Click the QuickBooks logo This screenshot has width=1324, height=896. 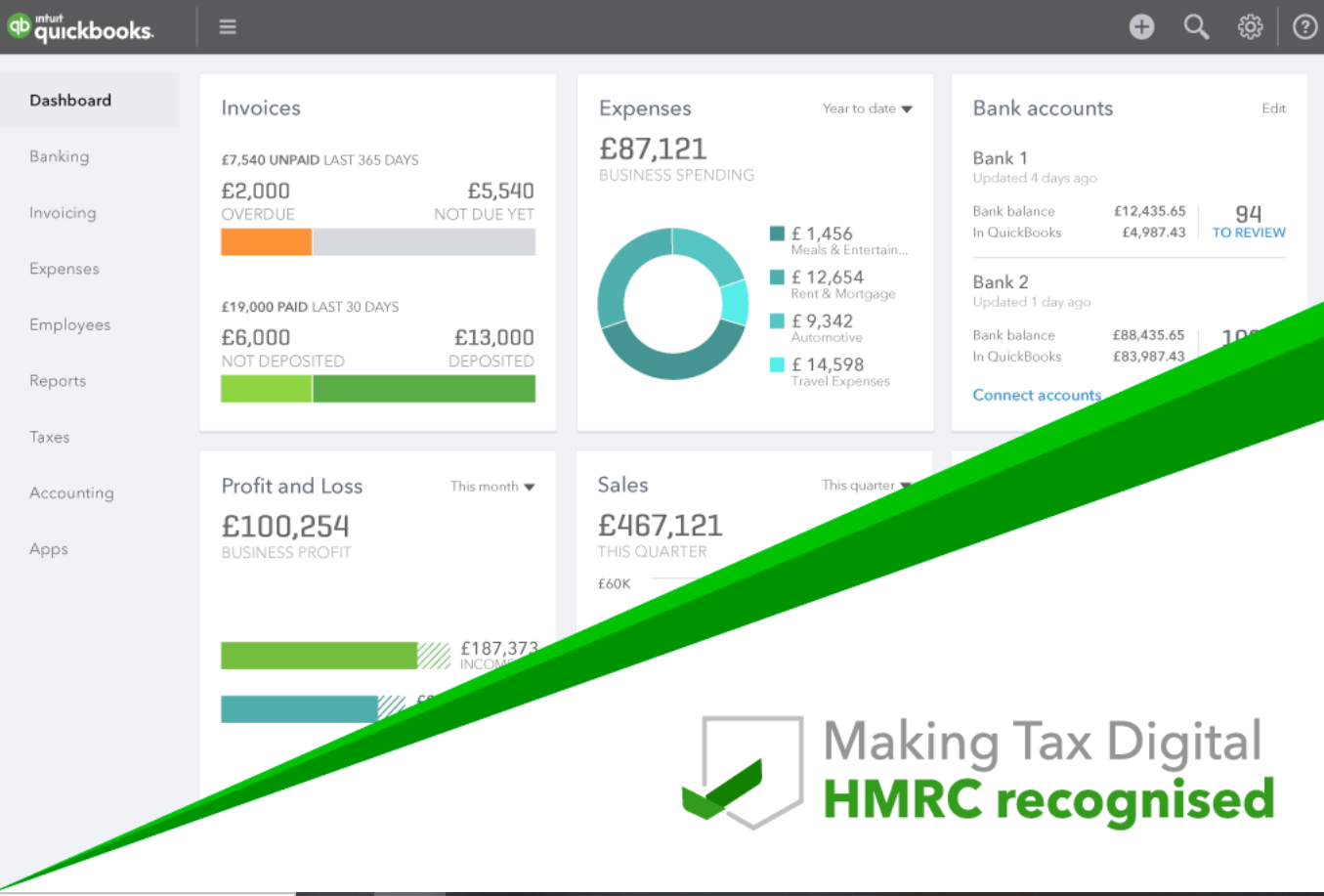click(80, 26)
